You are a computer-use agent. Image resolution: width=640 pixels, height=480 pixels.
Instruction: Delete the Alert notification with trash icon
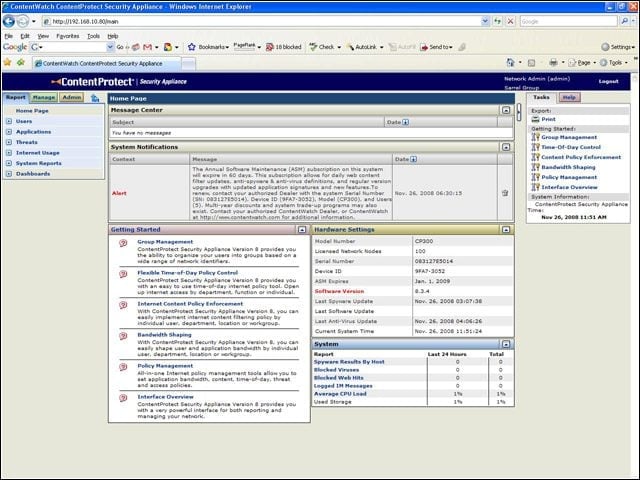tap(505, 193)
